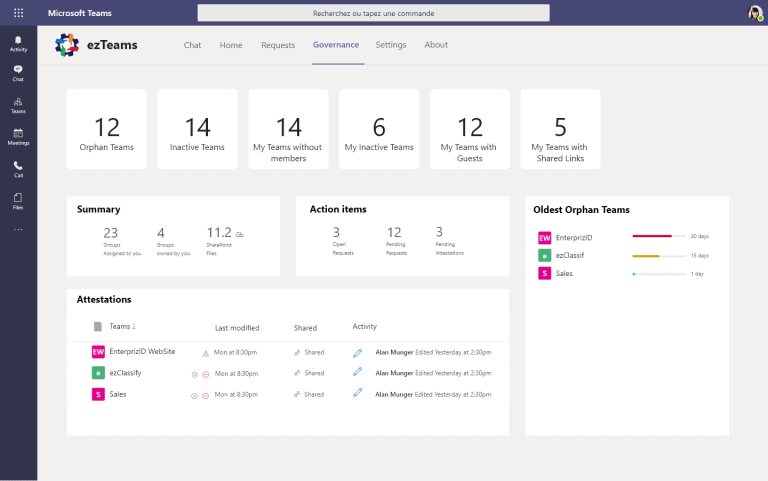768x481 pixels.
Task: Click the green badge next to ezClassify
Action: click(98, 373)
